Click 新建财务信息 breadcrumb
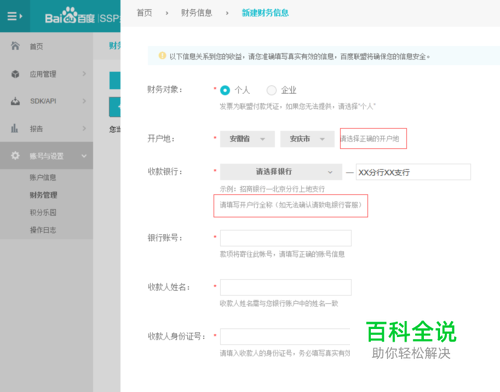The width and height of the screenshot is (500, 392). pyautogui.click(x=265, y=13)
